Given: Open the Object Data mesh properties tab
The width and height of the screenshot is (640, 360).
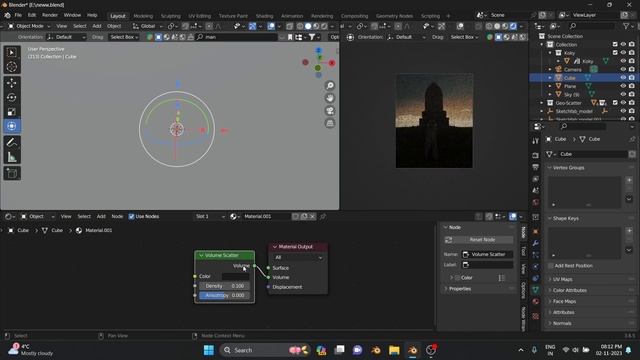Looking at the screenshot, I should coord(536,290).
